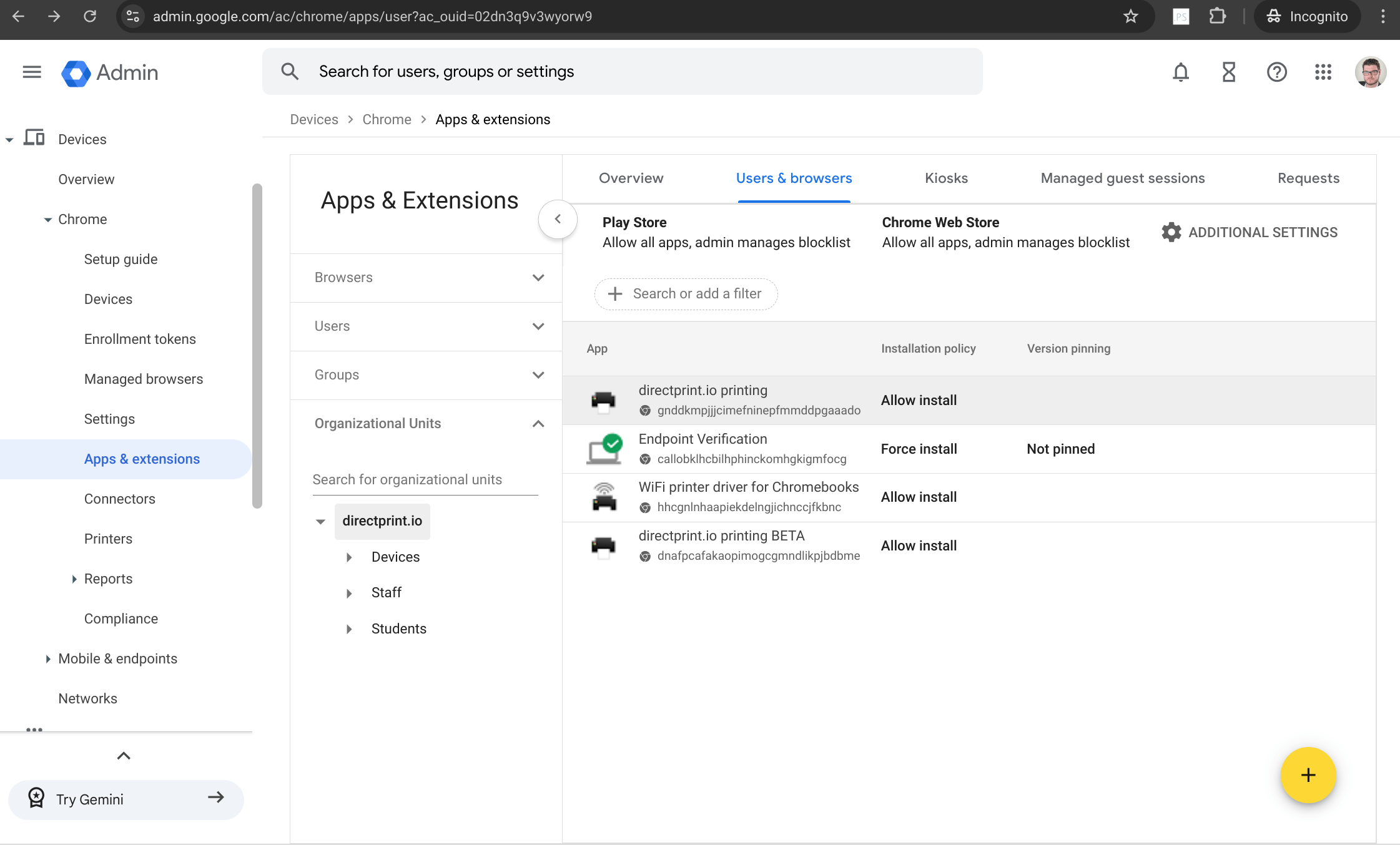1400x845 pixels.
Task: Click the user profile avatar
Action: click(x=1370, y=72)
